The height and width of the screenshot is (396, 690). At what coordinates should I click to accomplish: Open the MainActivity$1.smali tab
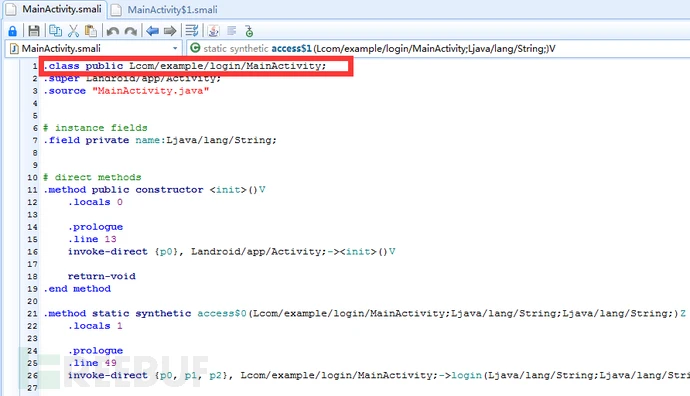(165, 10)
